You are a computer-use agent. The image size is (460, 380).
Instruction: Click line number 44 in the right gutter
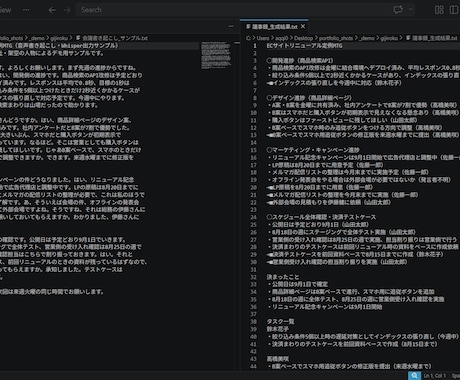(x=254, y=366)
